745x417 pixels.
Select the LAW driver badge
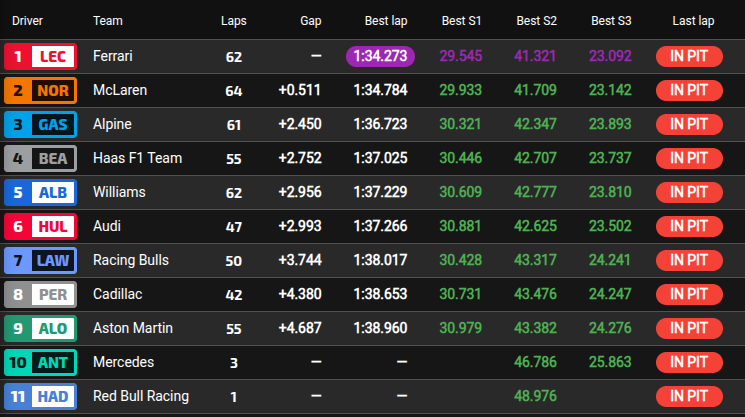[39, 261]
